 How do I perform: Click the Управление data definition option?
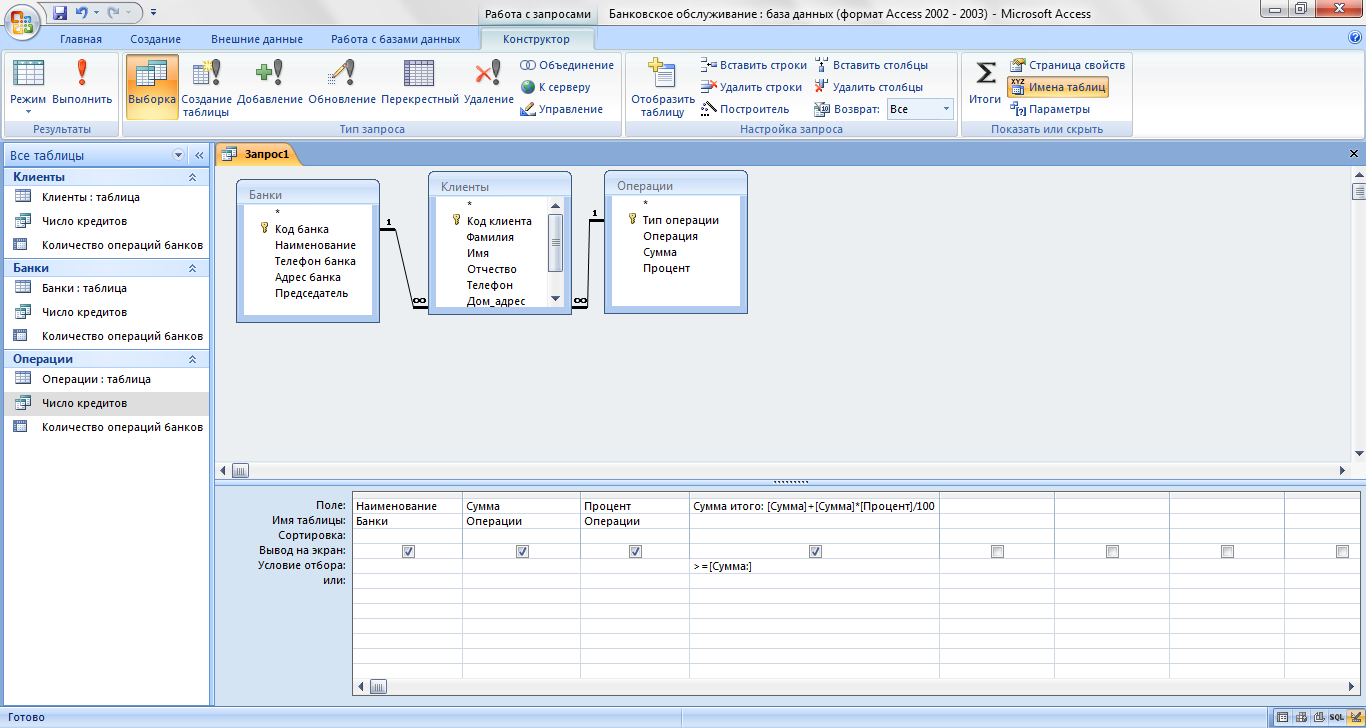561,109
